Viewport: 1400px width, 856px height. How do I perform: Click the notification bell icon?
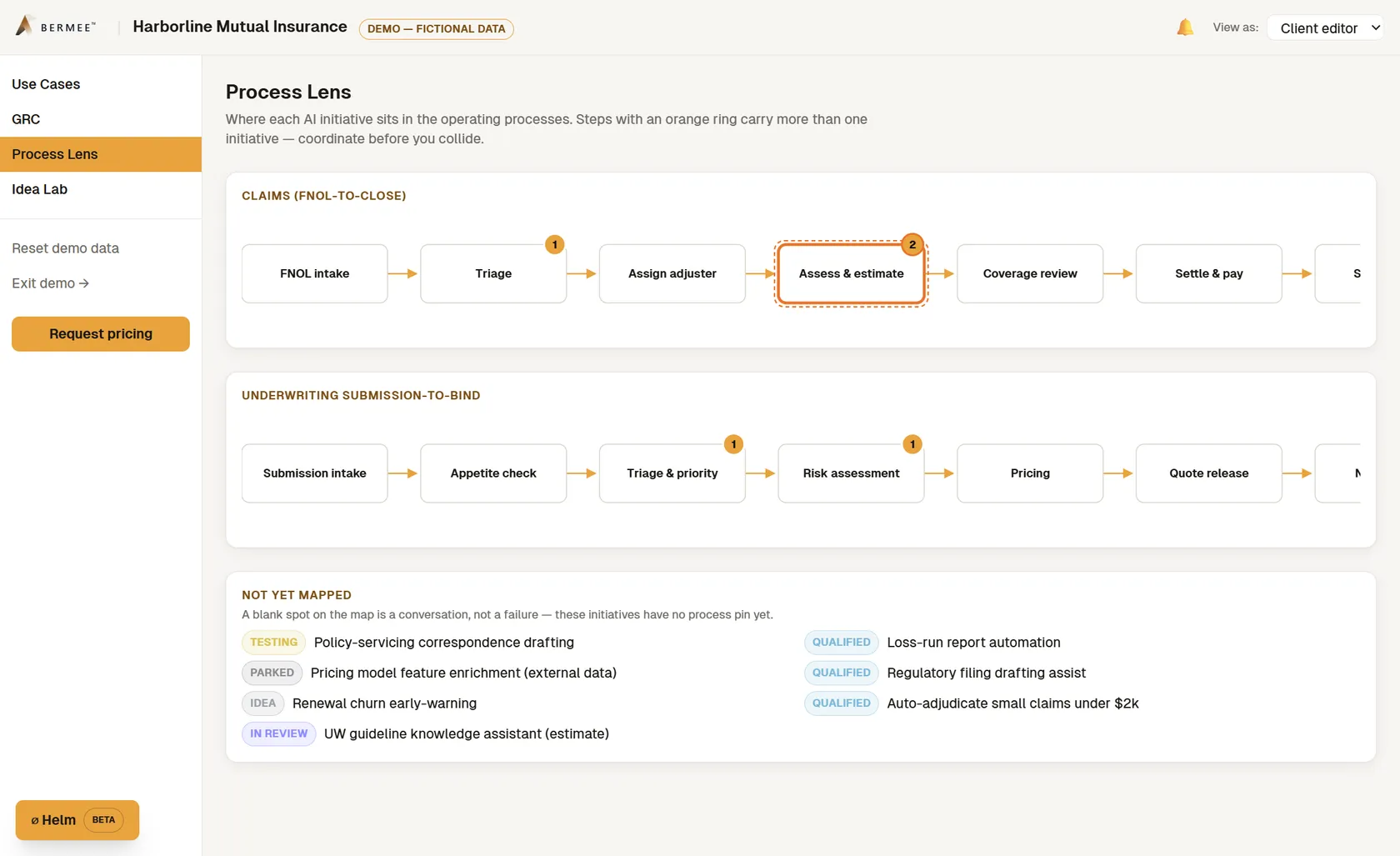click(1184, 28)
